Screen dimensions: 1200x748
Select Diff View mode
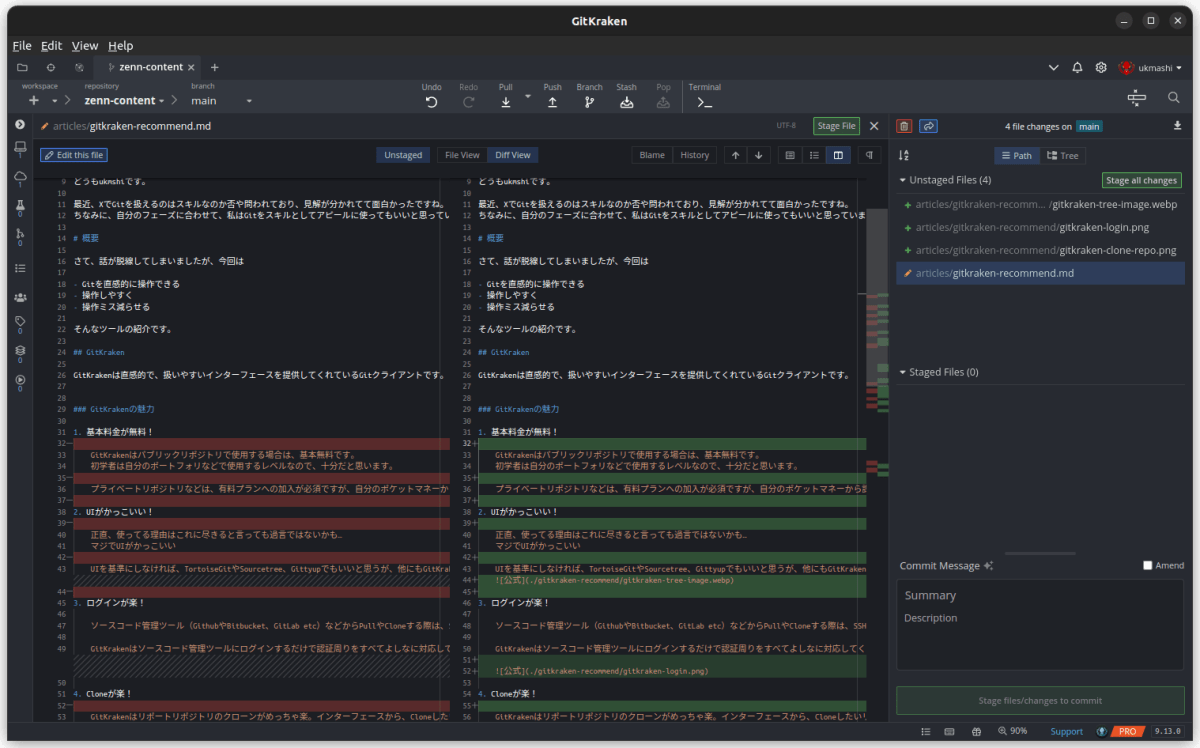point(513,155)
